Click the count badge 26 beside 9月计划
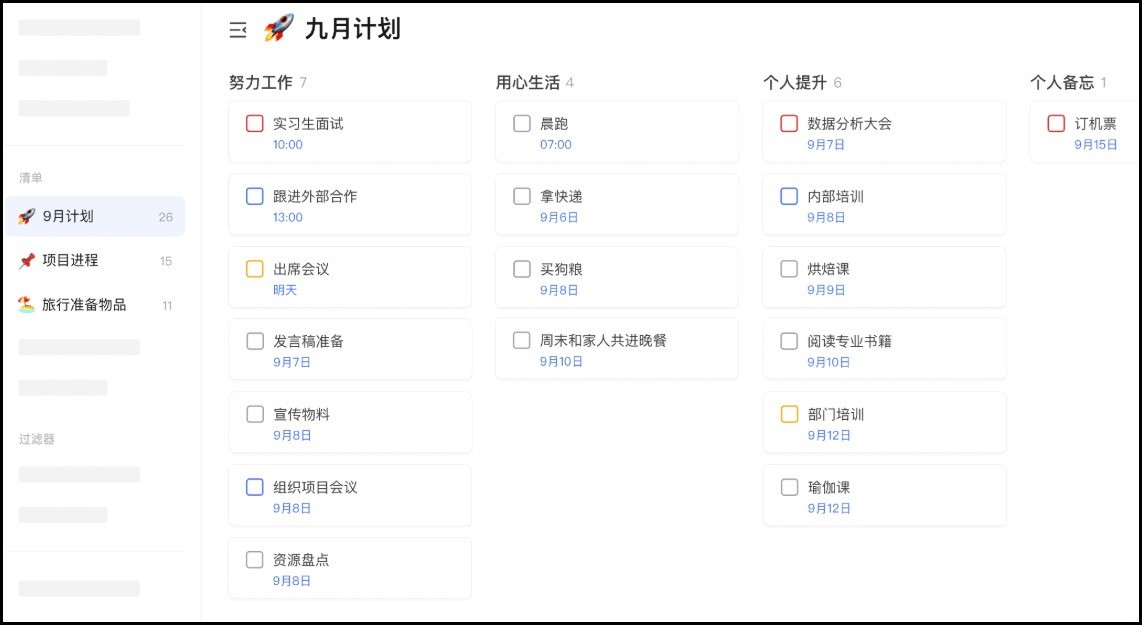The image size is (1142, 625). [166, 216]
